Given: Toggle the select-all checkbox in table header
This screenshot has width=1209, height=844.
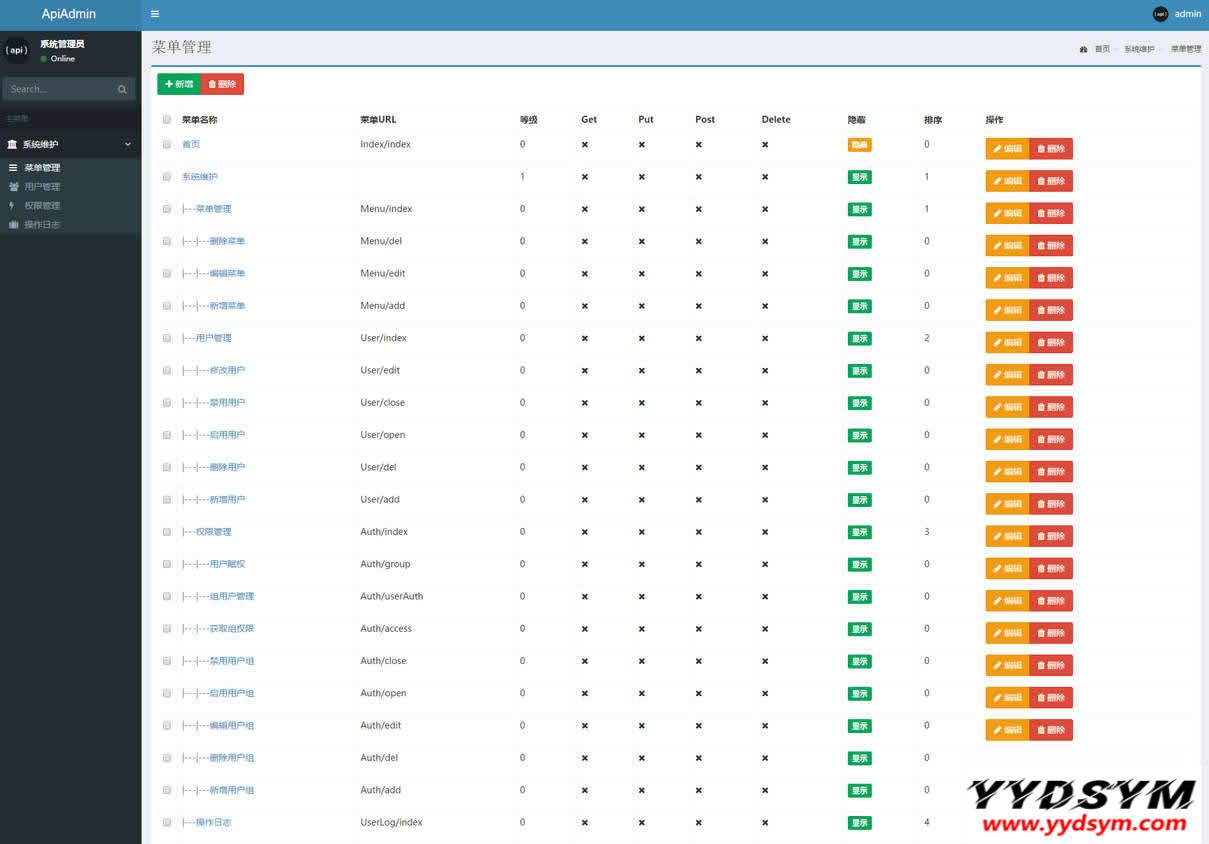Looking at the screenshot, I should click(167, 120).
